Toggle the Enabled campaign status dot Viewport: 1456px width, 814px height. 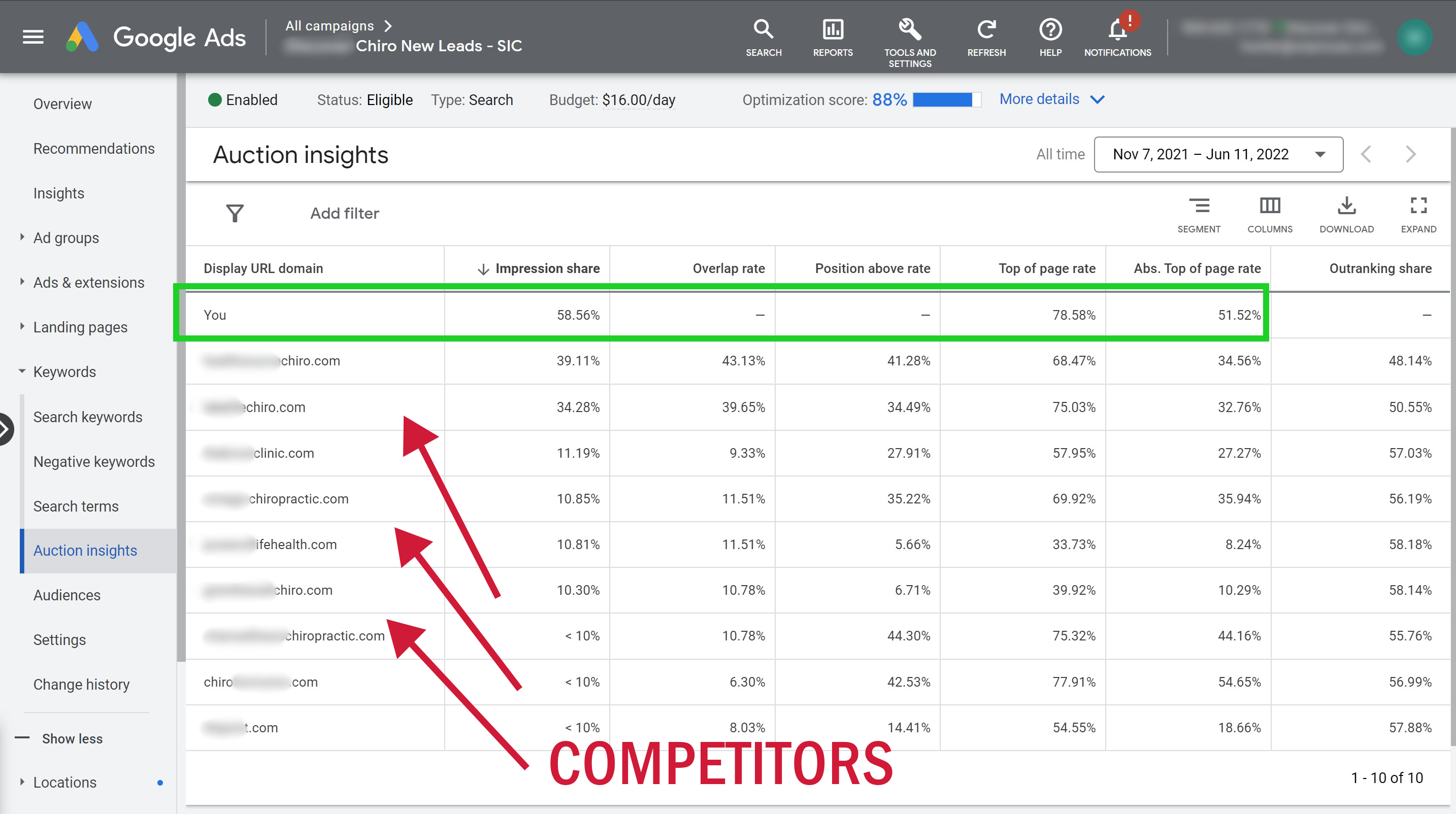coord(215,100)
